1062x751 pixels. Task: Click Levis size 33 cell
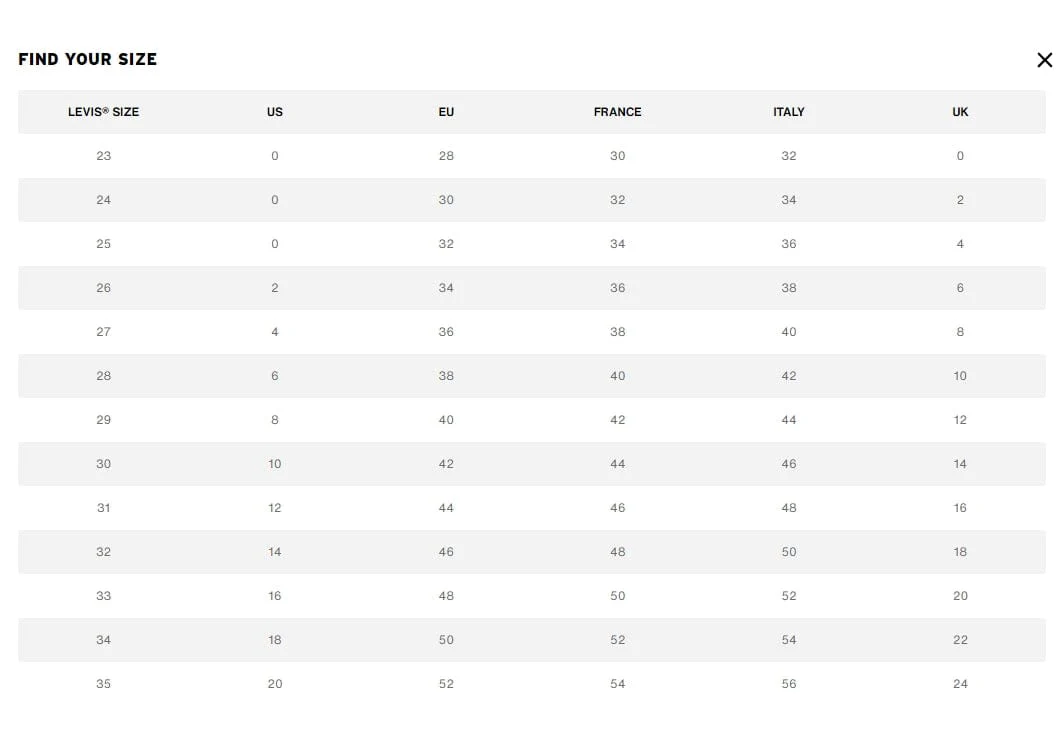pyautogui.click(x=104, y=596)
